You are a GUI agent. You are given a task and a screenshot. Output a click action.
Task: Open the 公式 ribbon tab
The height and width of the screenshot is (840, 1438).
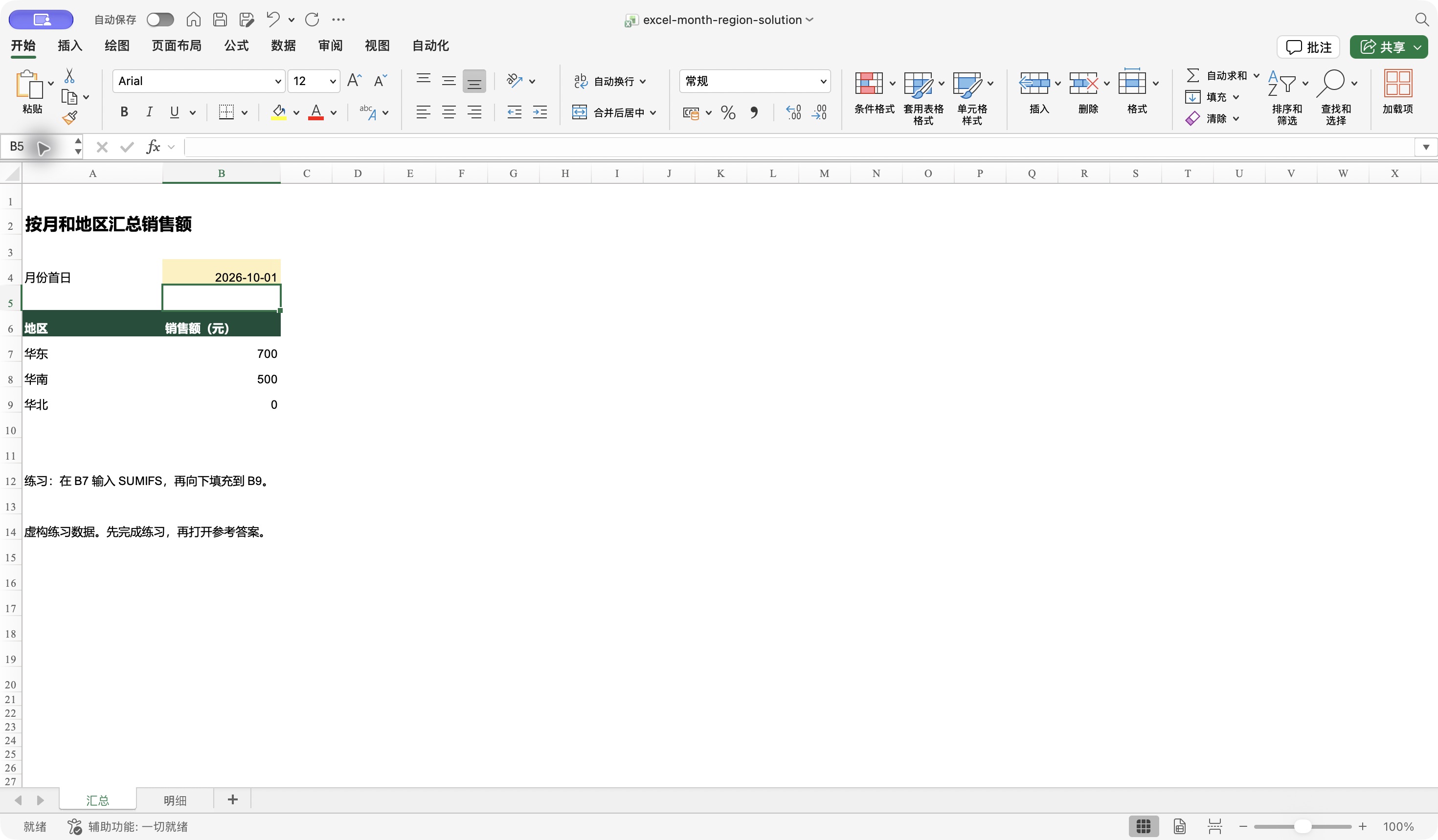tap(236, 45)
